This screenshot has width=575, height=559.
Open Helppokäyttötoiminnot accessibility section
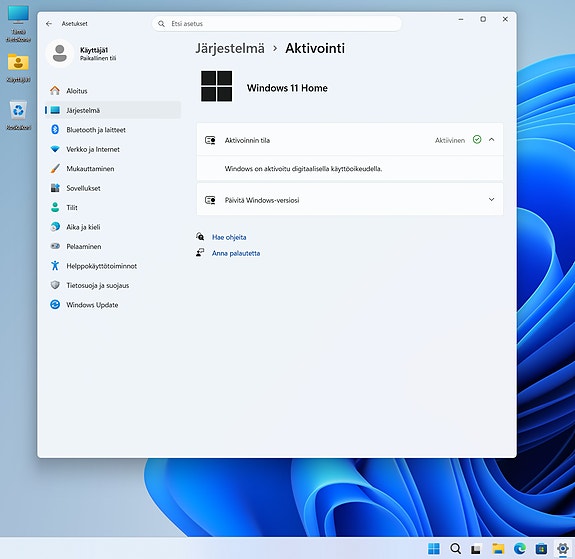[113, 266]
